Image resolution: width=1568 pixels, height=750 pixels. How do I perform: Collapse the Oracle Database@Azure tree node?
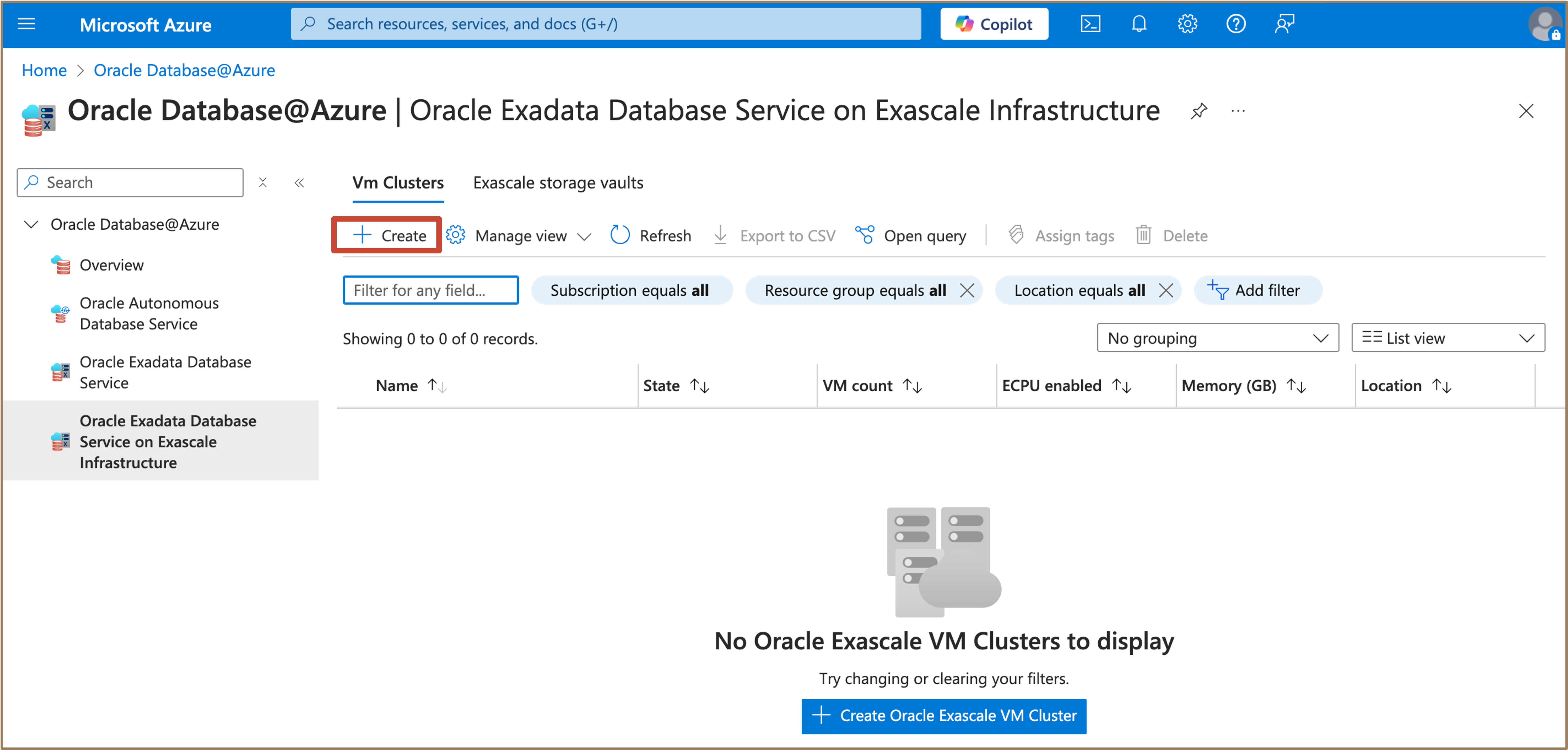click(x=31, y=224)
